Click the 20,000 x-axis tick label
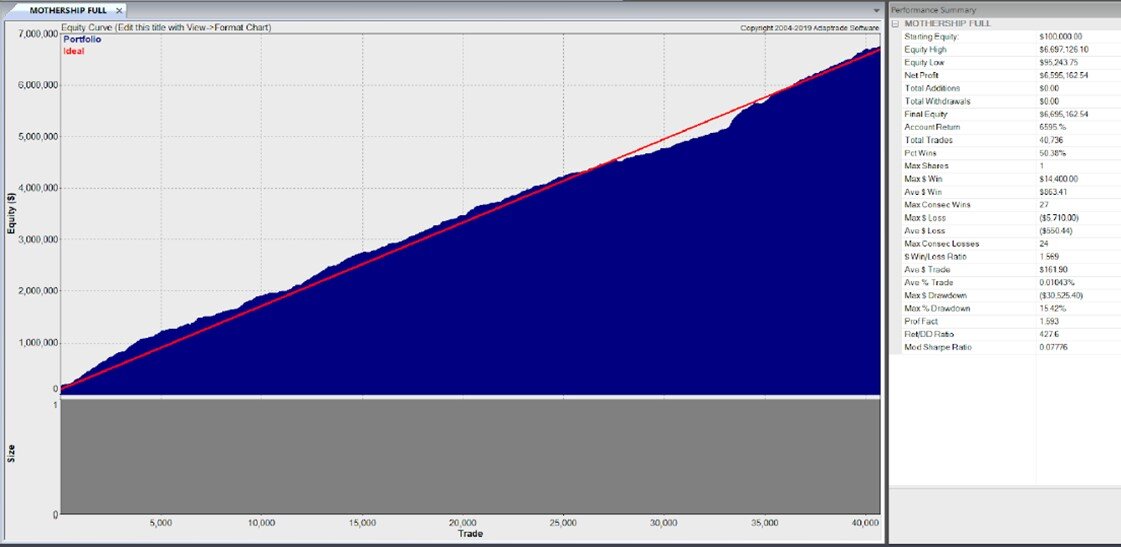The width and height of the screenshot is (1121, 547). click(x=463, y=523)
